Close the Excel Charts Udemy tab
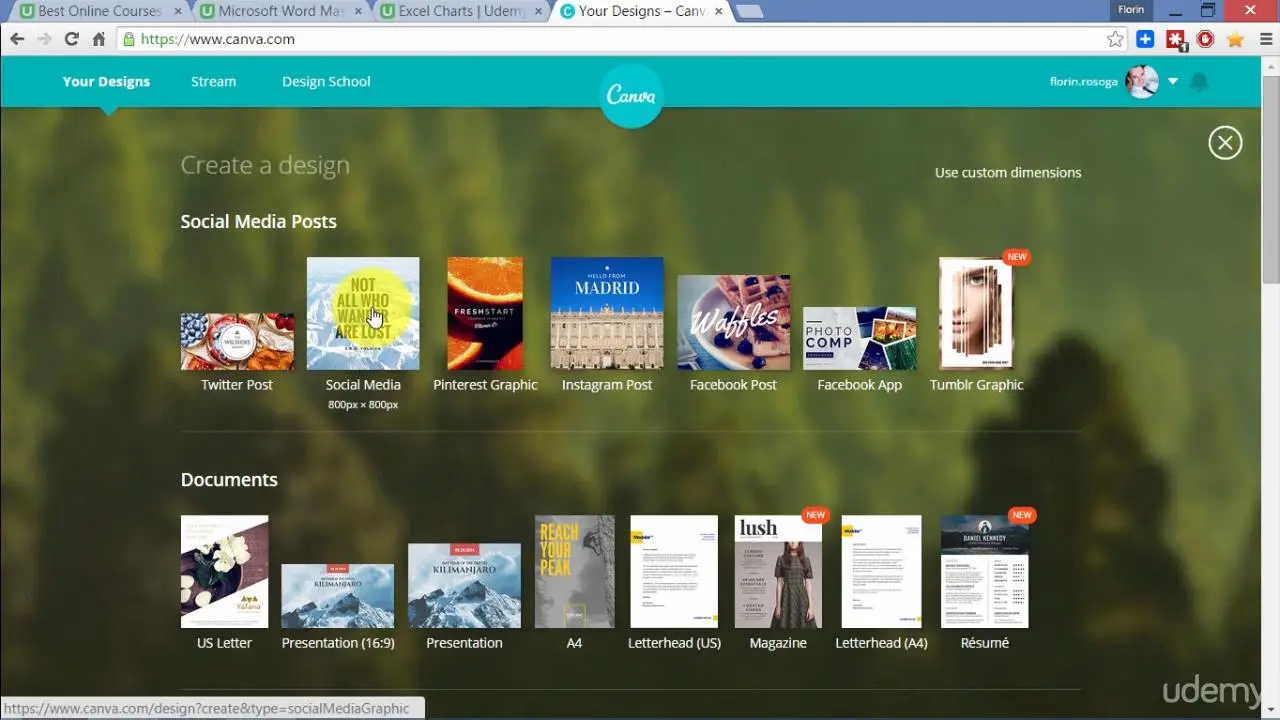 click(x=536, y=11)
